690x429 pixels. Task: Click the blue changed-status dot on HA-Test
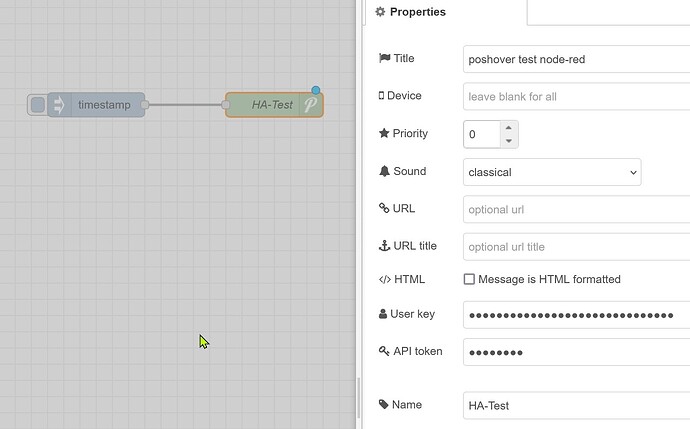coord(316,91)
